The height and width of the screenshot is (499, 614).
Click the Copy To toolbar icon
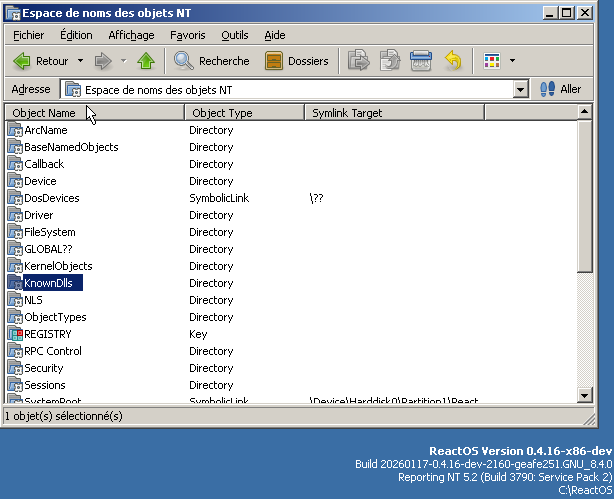(389, 61)
